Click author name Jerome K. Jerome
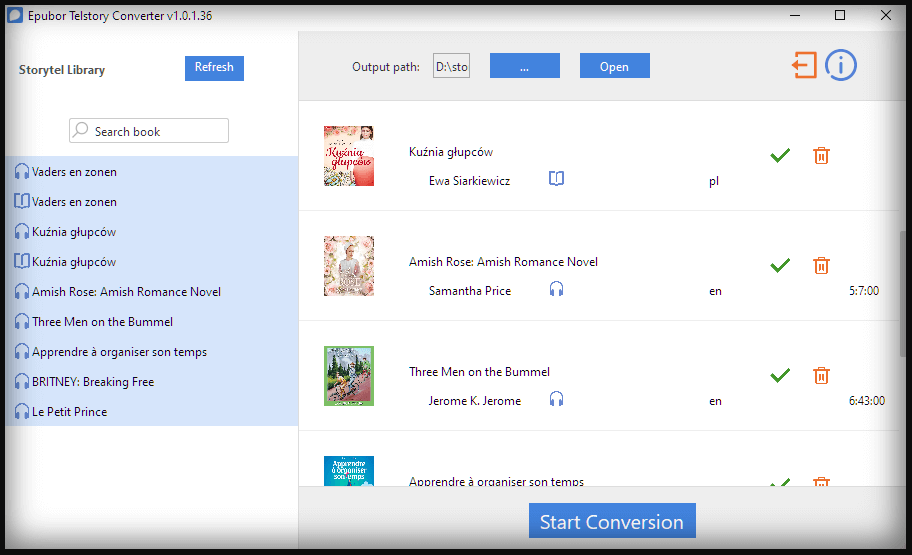Image resolution: width=912 pixels, height=555 pixels. point(475,401)
